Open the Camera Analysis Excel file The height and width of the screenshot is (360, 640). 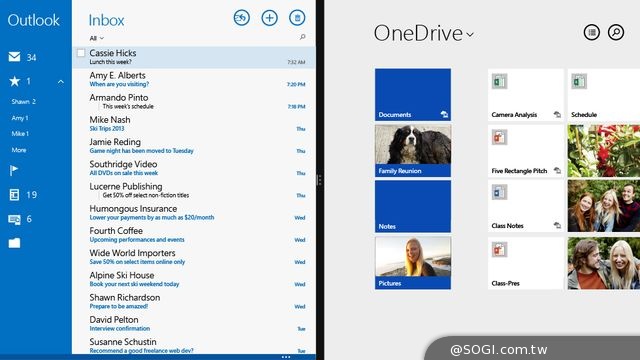coord(526,95)
